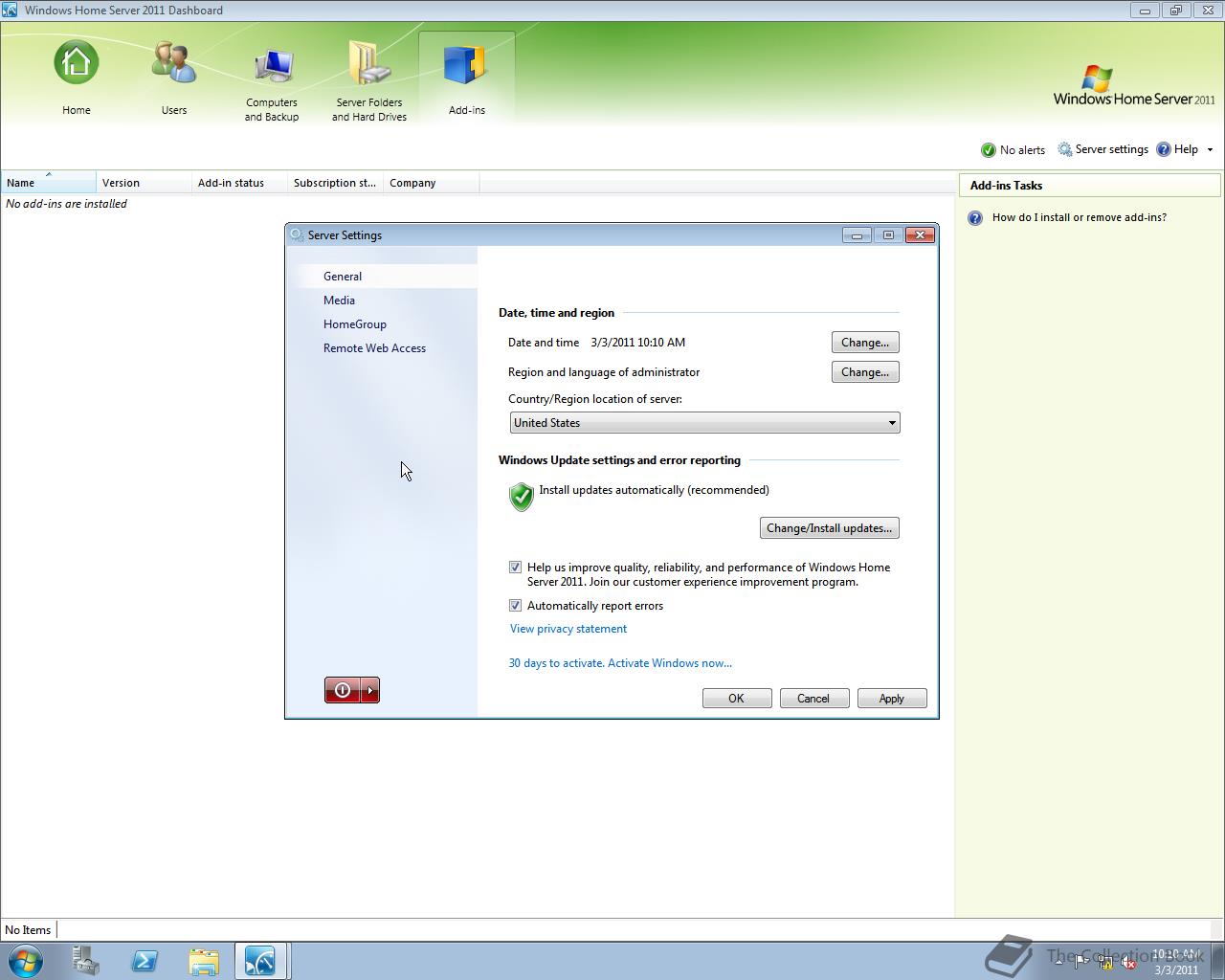Viewport: 1225px width, 980px height.
Task: Sort by the Version column header
Action: (x=145, y=183)
